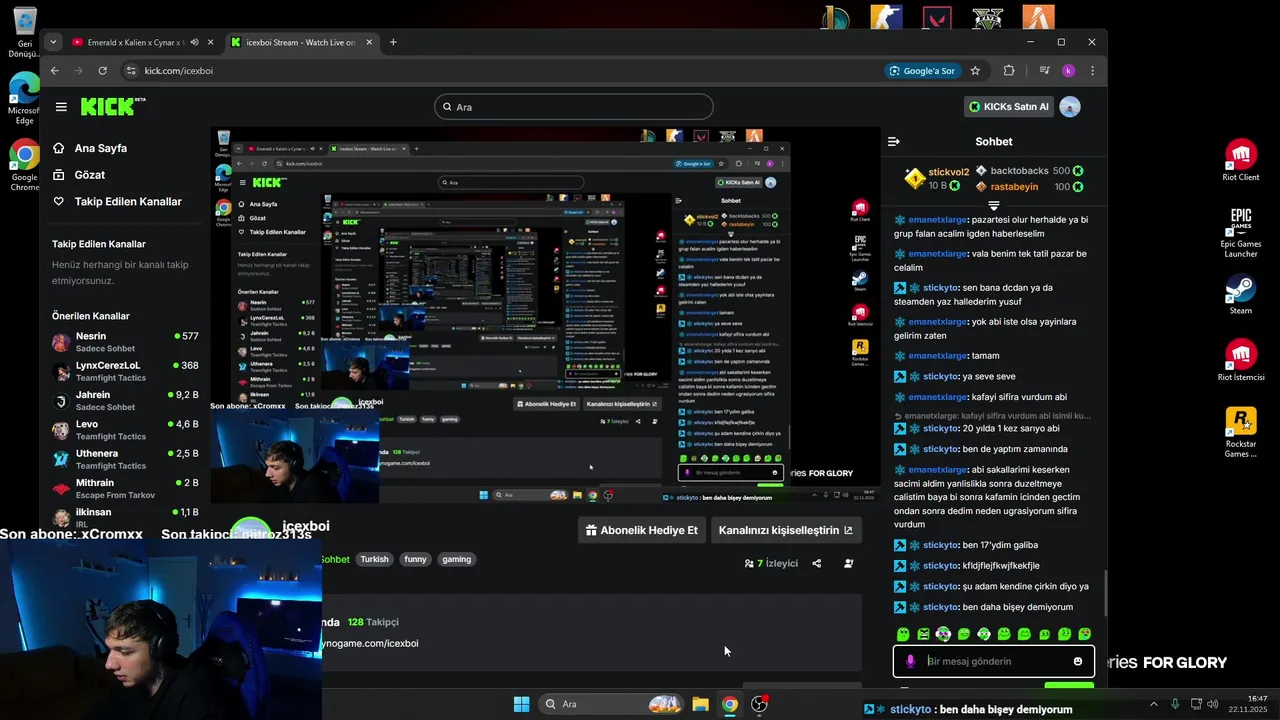The height and width of the screenshot is (720, 1280).
Task: Reload the kick.com page
Action: (x=102, y=71)
